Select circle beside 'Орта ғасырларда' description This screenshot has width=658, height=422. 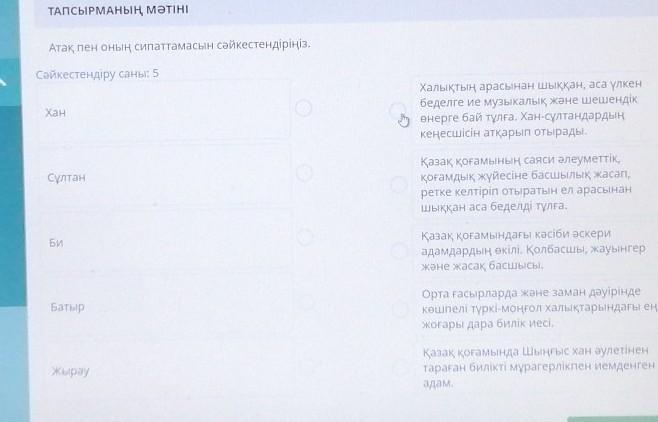[x=401, y=309]
